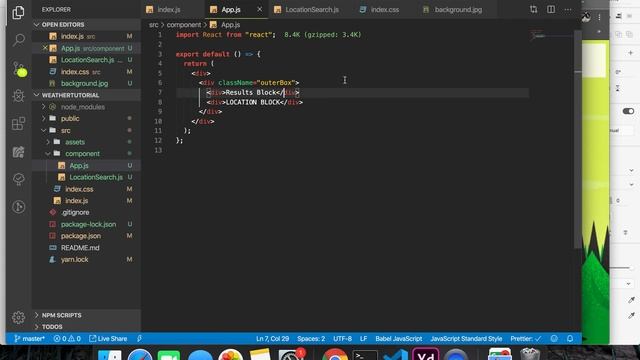Screen dimensions: 640x360
Task: Switch to the index.js tab
Action: coord(168,9)
